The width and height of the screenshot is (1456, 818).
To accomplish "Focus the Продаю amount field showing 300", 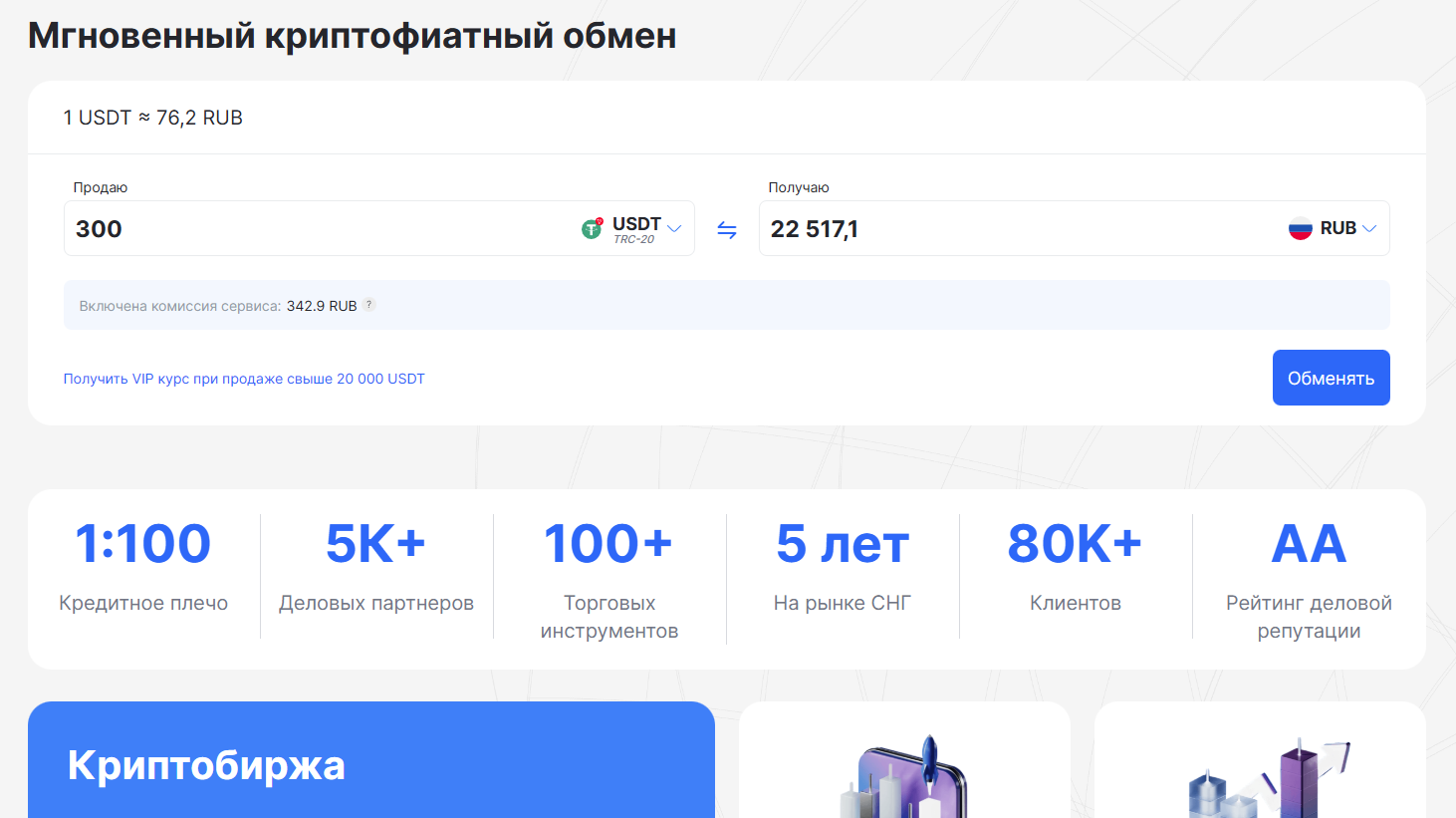I will tap(319, 229).
